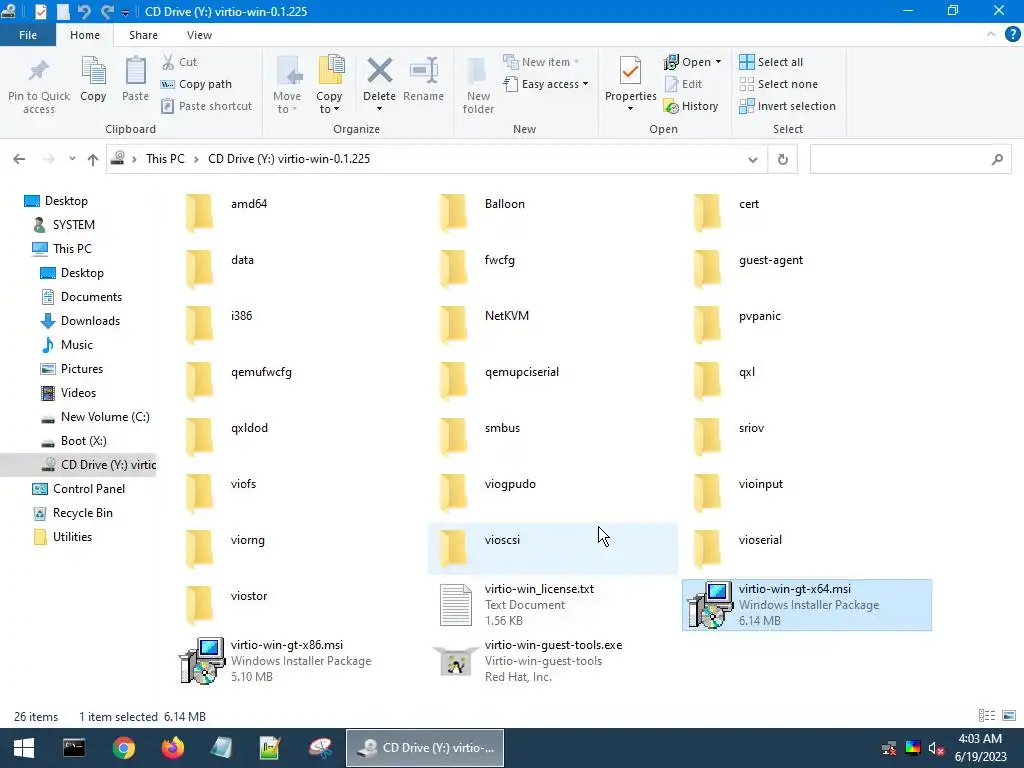Click the New folder icon
This screenshot has width=1024, height=768.
click(x=477, y=71)
